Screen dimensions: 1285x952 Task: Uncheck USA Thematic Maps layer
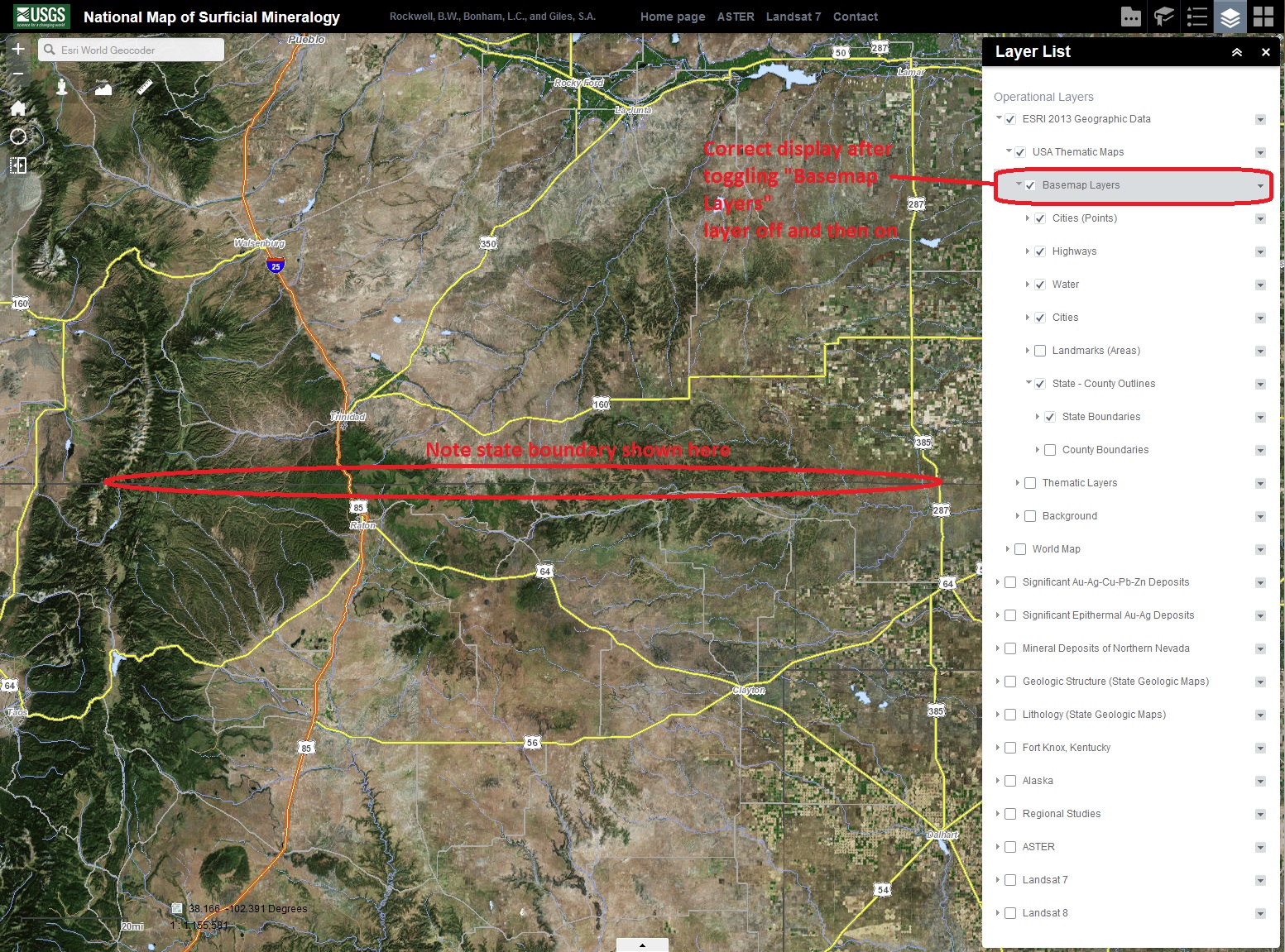click(1020, 152)
